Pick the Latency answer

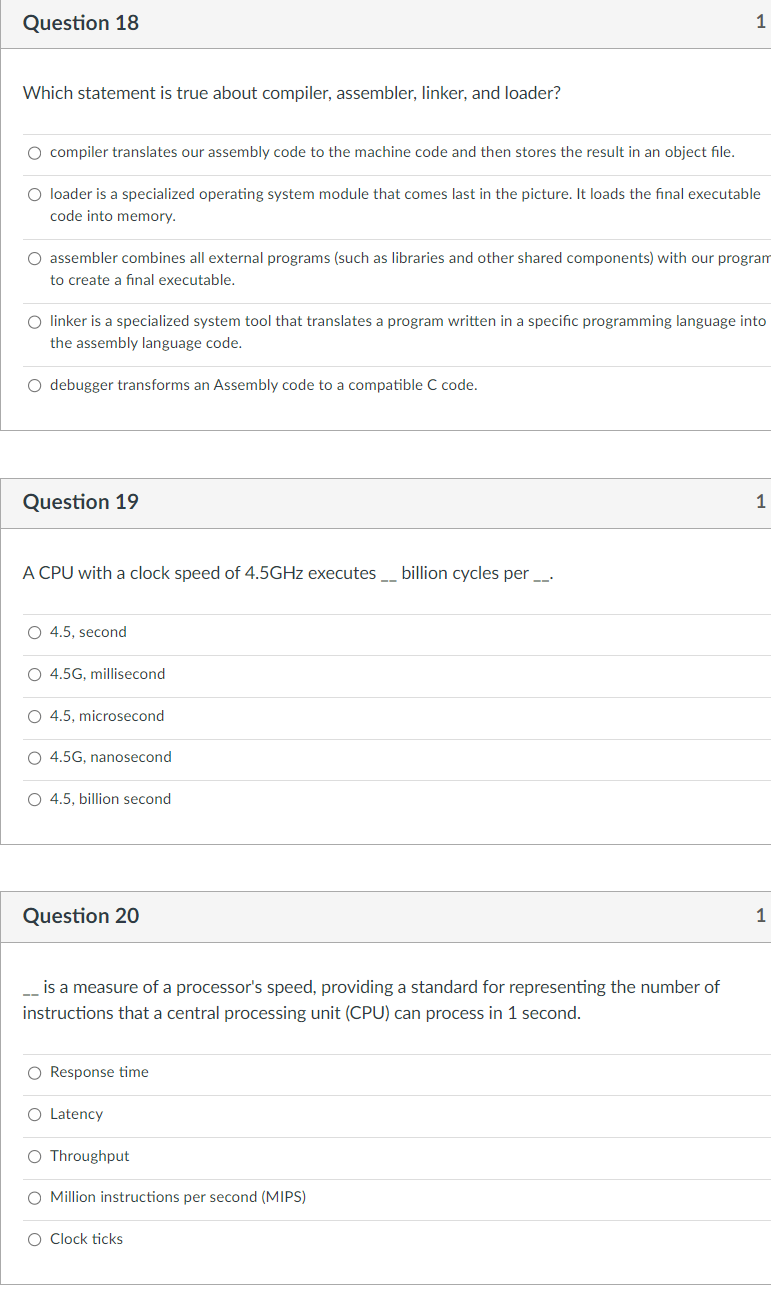click(34, 1114)
